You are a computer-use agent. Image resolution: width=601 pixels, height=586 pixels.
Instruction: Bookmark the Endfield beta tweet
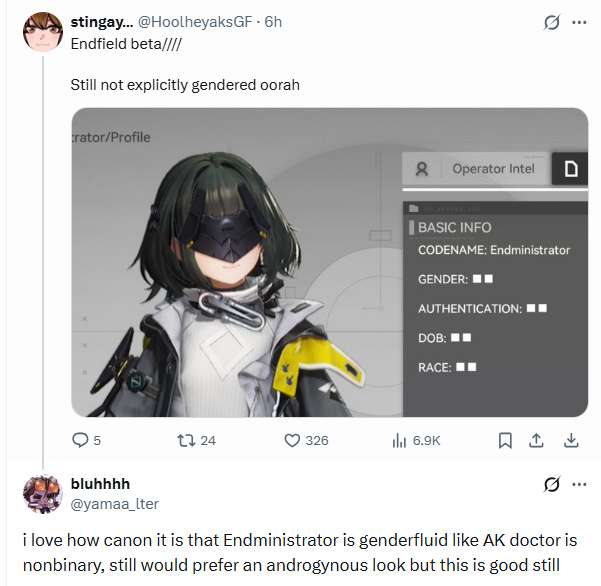(505, 440)
